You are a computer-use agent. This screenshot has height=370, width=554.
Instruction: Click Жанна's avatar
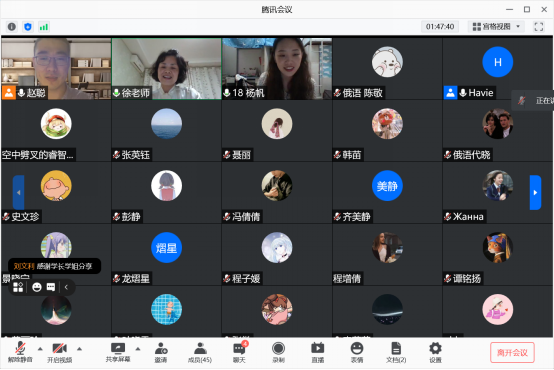[x=497, y=186]
